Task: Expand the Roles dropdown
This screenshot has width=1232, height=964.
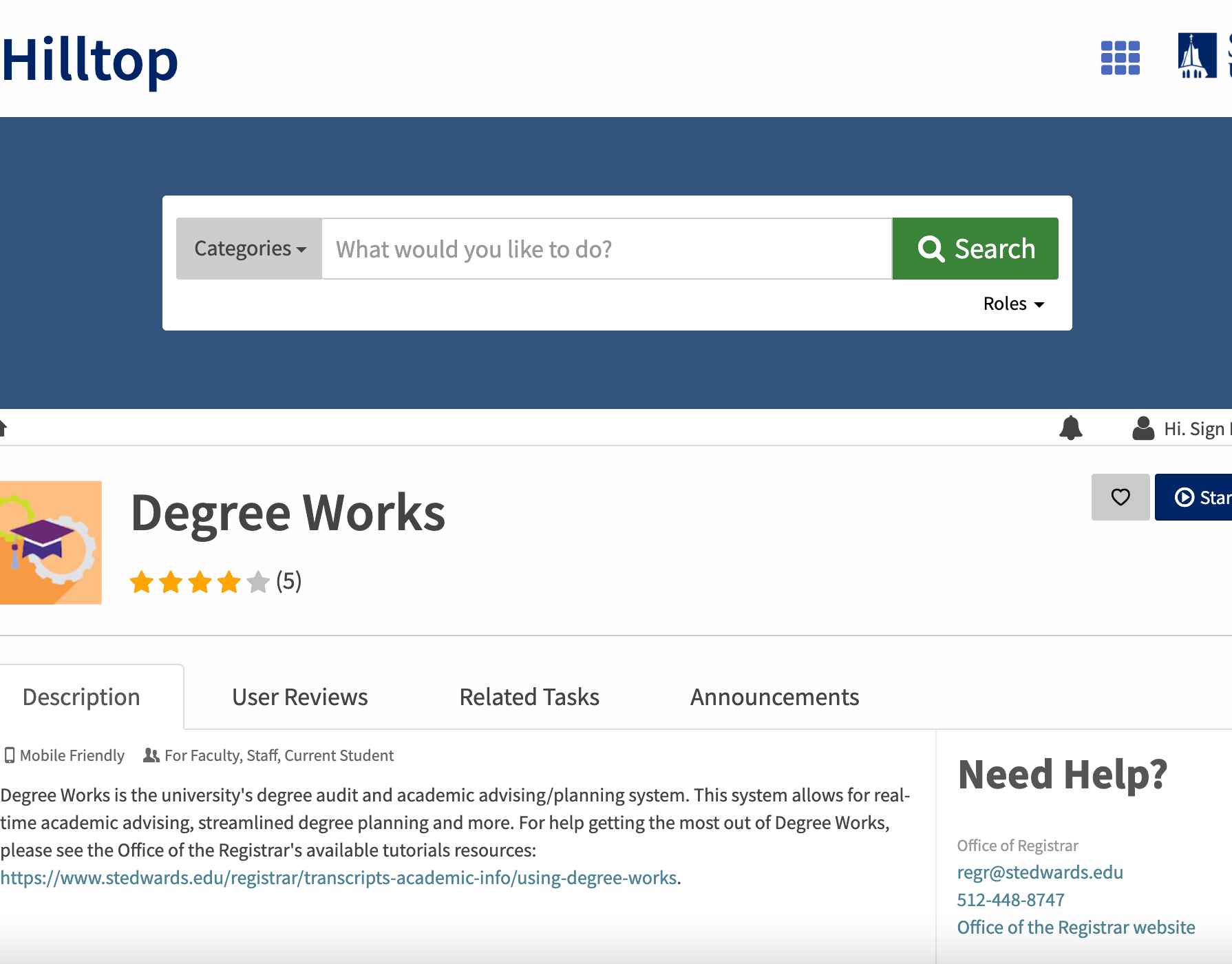Action: [1014, 304]
